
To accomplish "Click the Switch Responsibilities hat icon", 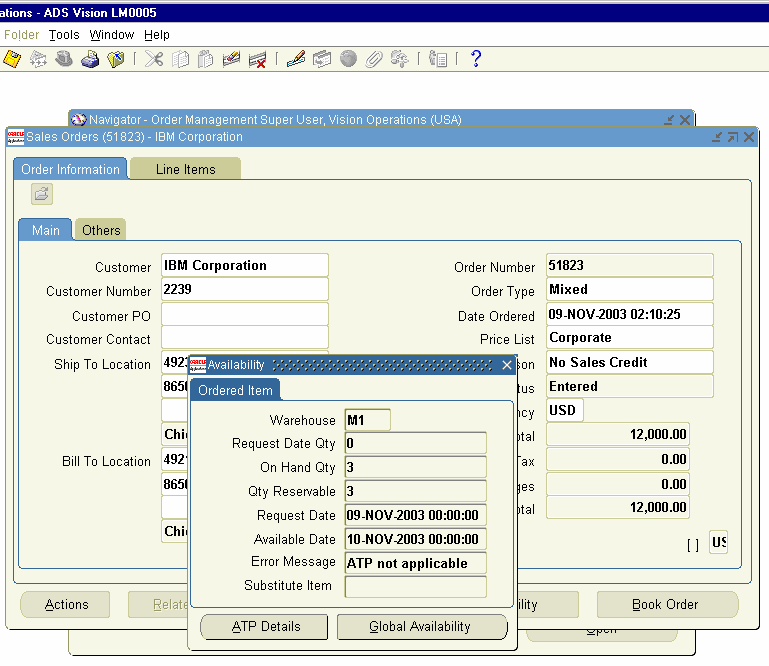I will pyautogui.click(x=64, y=59).
